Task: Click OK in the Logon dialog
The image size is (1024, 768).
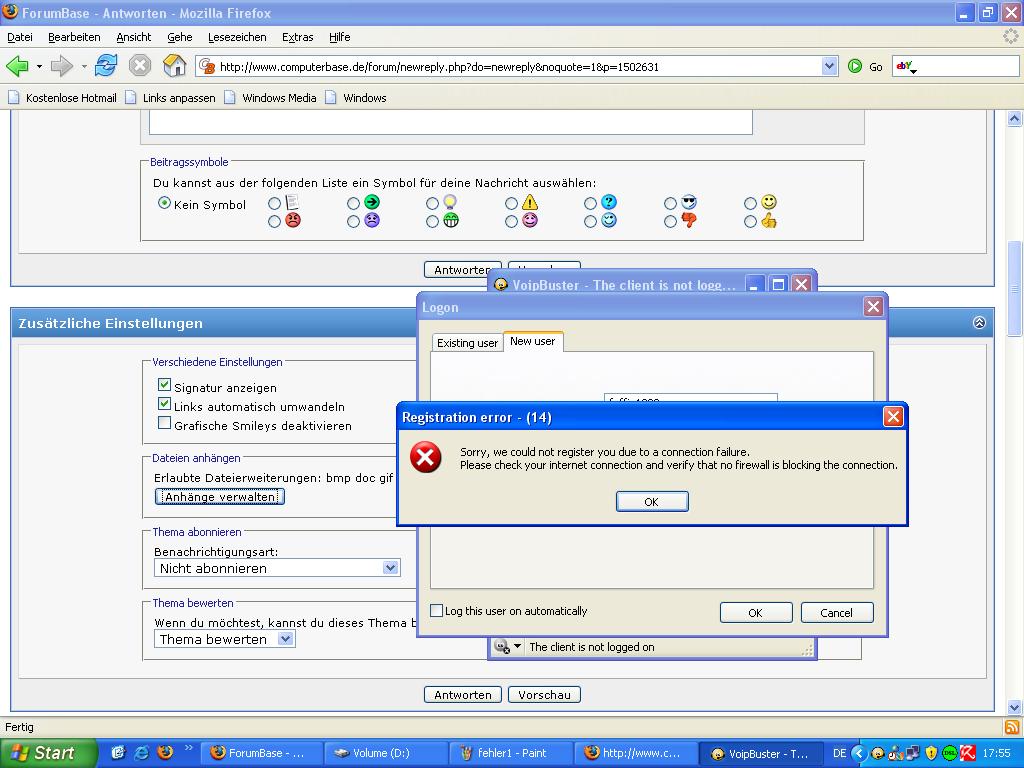Action: tap(756, 613)
